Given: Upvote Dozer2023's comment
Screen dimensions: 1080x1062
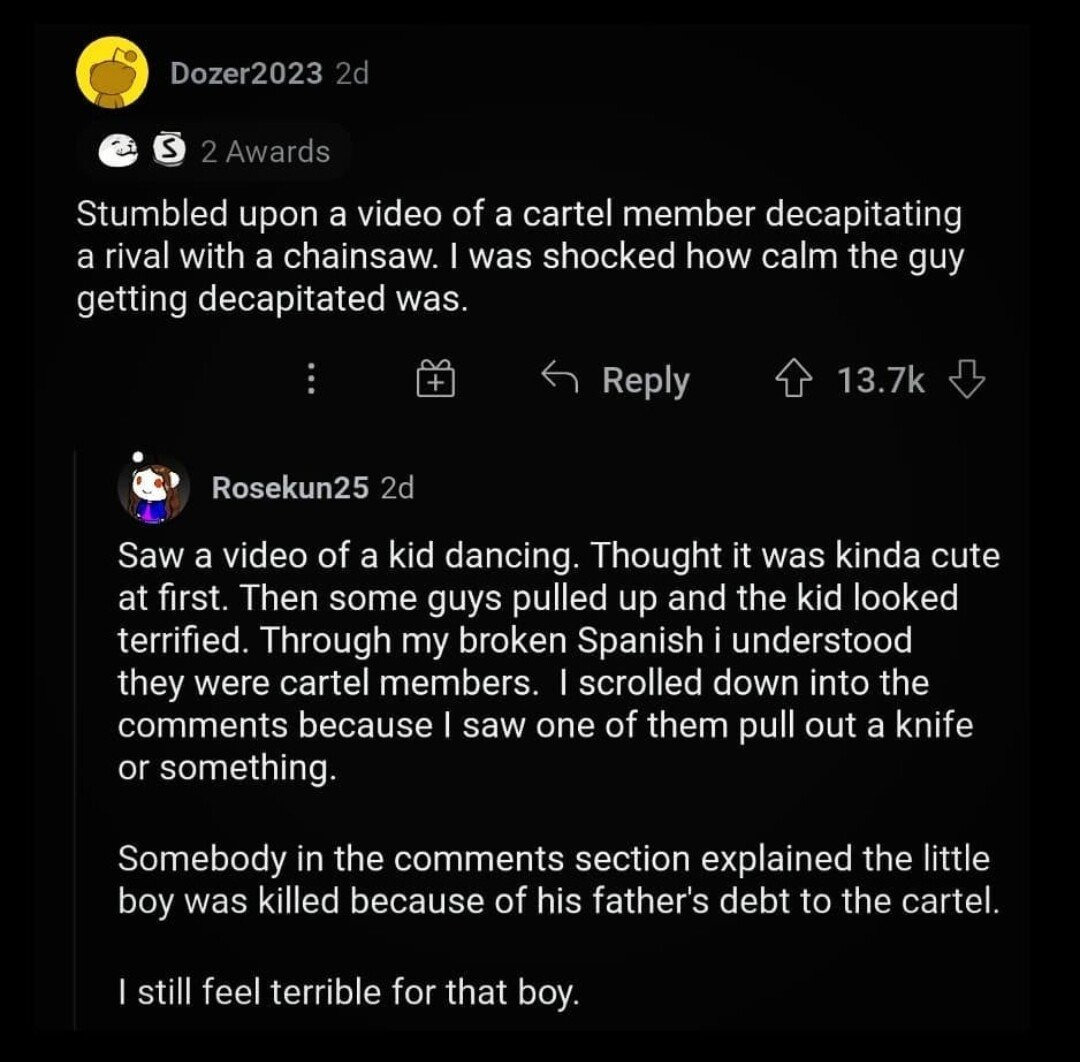Looking at the screenshot, I should click(x=791, y=380).
